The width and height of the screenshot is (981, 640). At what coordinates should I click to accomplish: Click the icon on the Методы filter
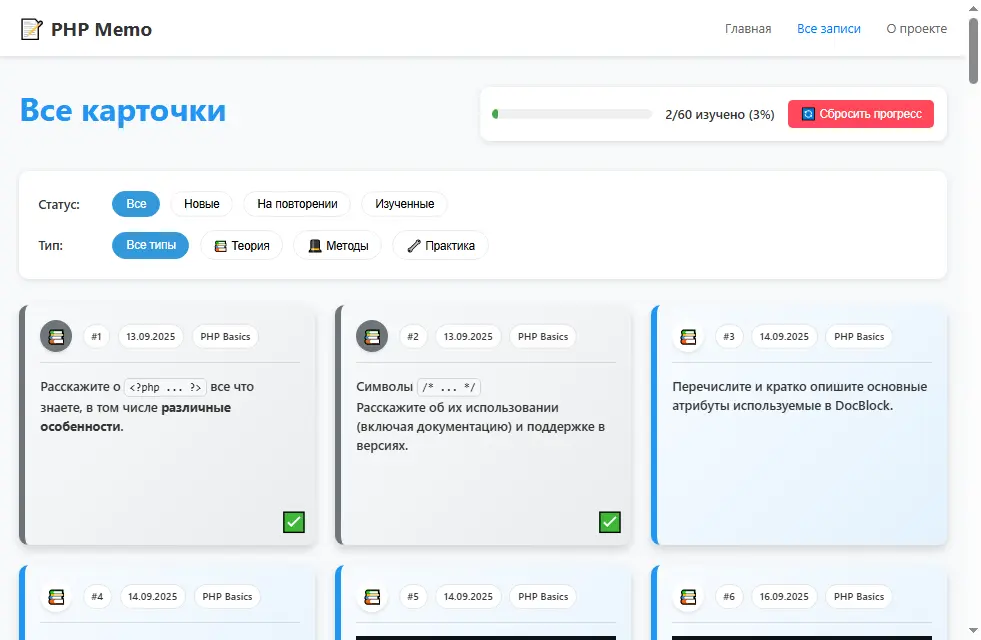click(315, 245)
